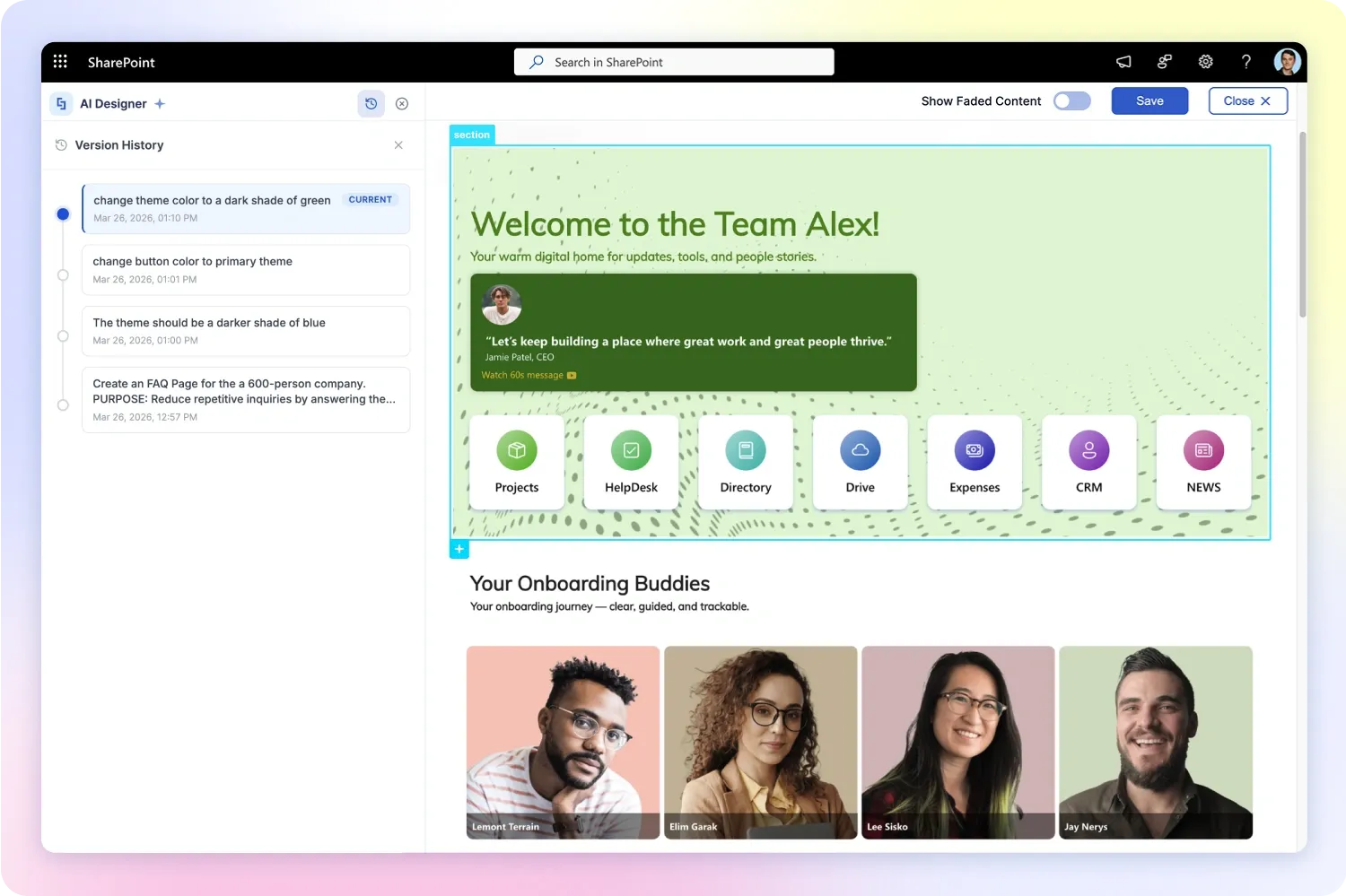Click the section label tab
Image resolution: width=1346 pixels, height=896 pixels.
(472, 135)
